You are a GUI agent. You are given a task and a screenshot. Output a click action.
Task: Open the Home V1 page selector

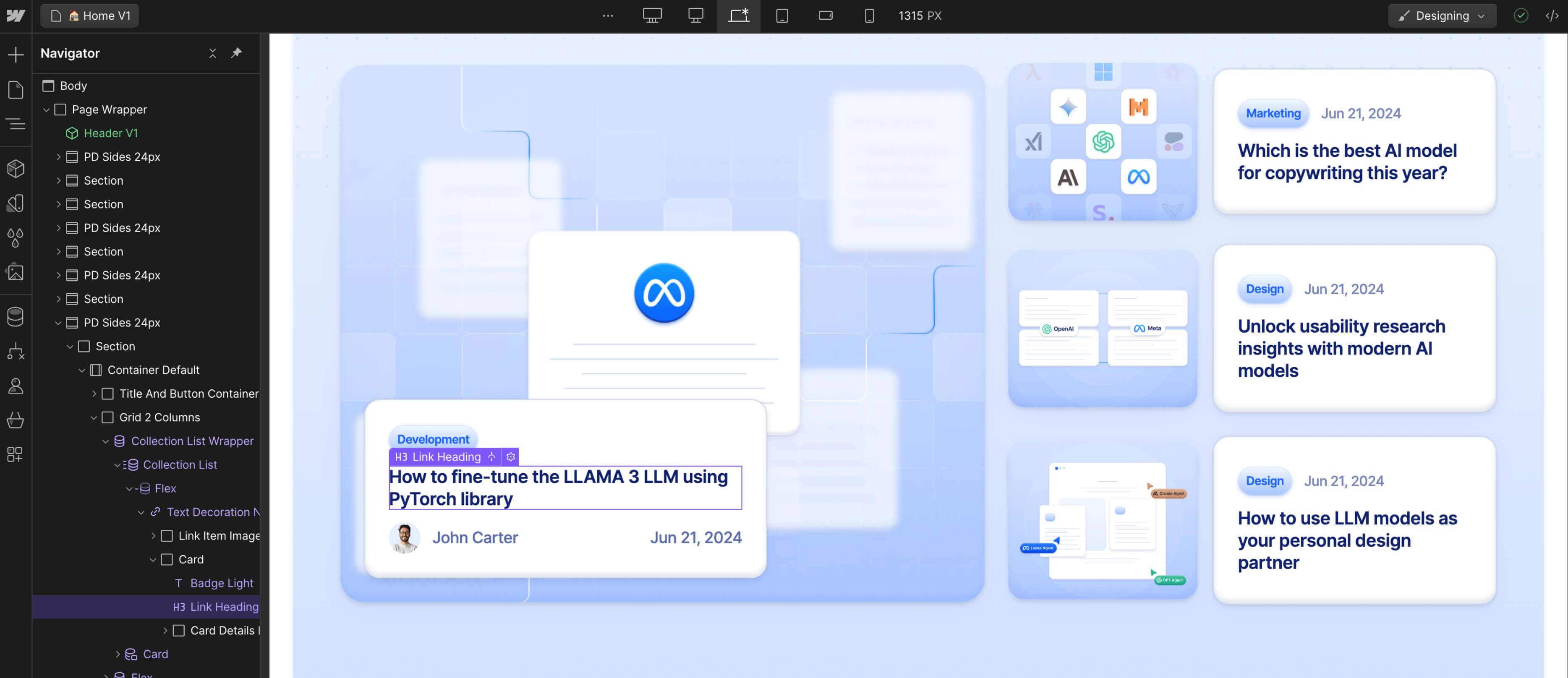point(90,16)
